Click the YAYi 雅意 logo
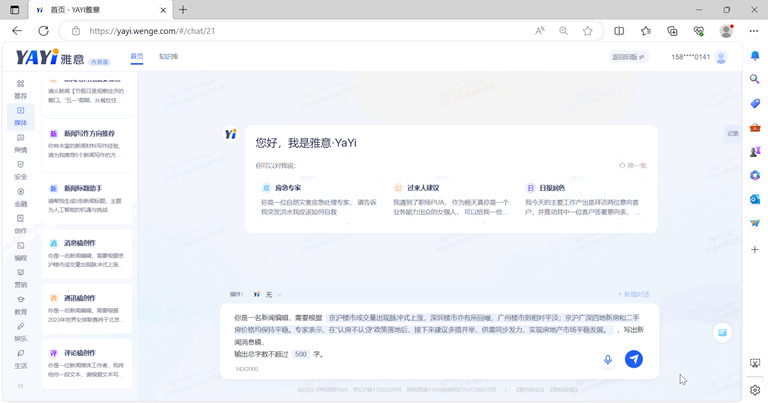This screenshot has width=768, height=403. pos(50,57)
